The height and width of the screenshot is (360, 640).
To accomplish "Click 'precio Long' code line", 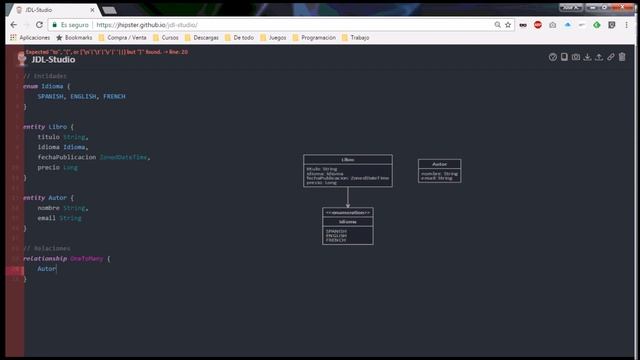I will click(x=58, y=167).
